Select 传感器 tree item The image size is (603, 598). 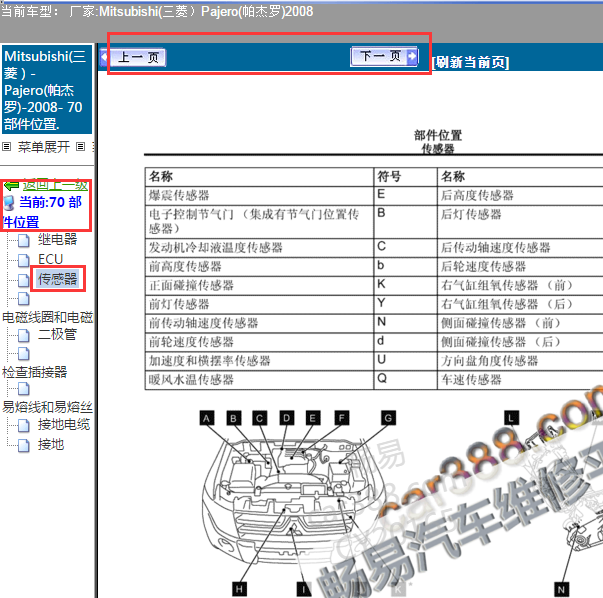[58, 279]
